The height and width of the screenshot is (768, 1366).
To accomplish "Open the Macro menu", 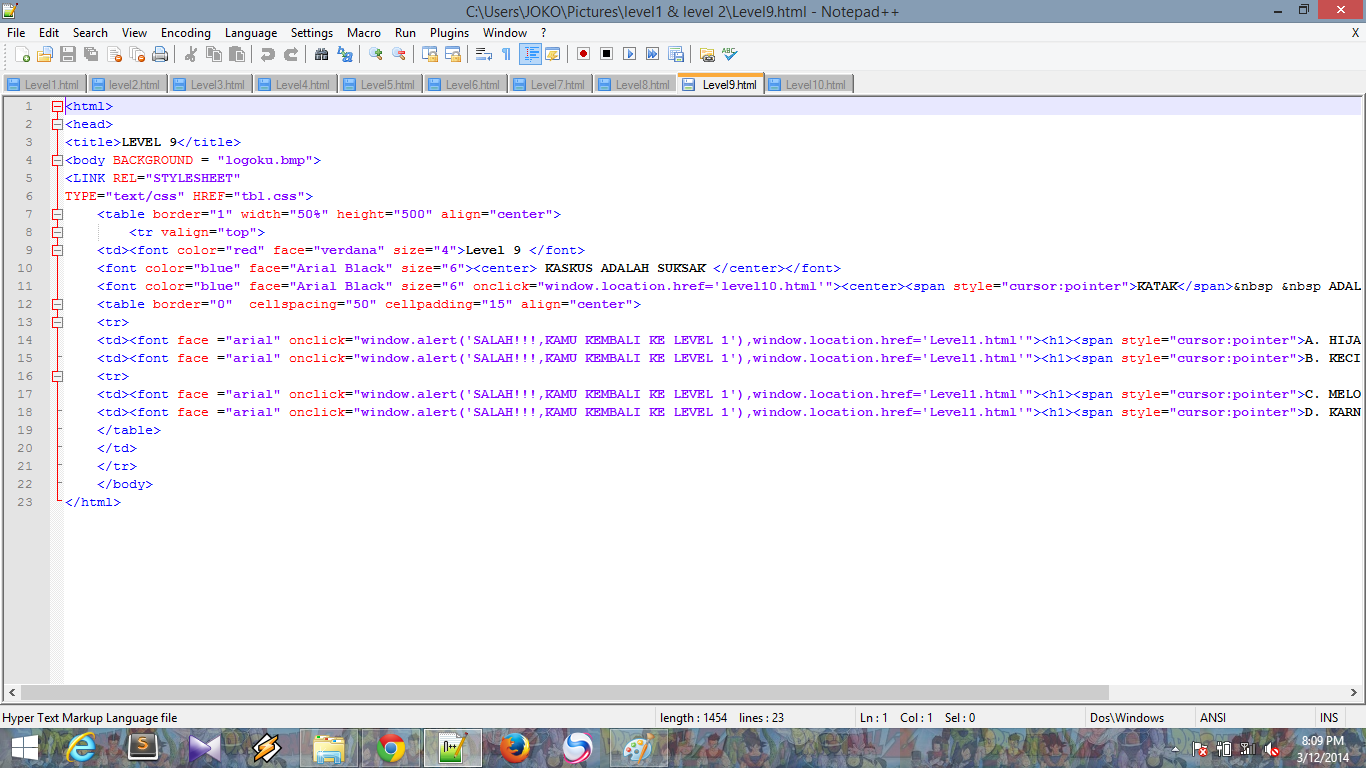I will click(364, 33).
